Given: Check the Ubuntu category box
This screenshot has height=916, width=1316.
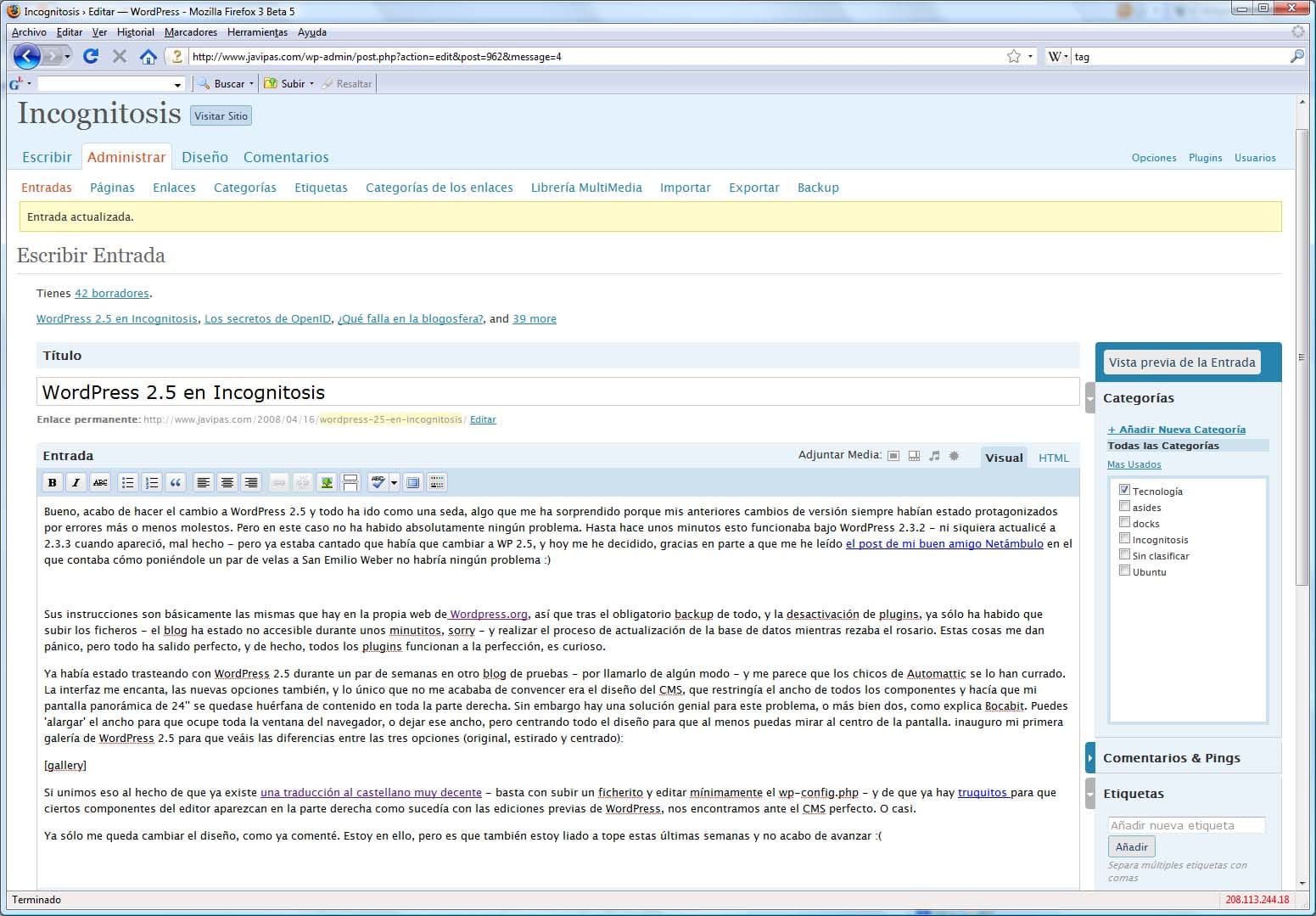Looking at the screenshot, I should pyautogui.click(x=1124, y=570).
